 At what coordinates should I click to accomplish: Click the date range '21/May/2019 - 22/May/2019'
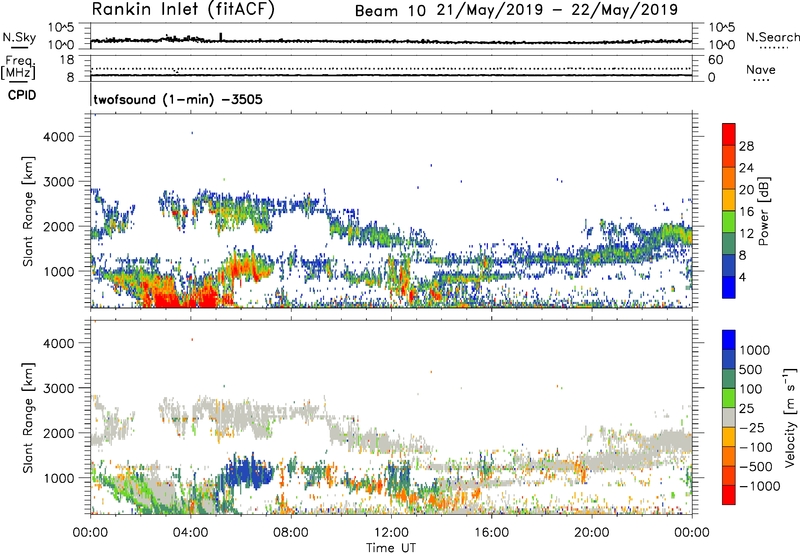click(557, 10)
